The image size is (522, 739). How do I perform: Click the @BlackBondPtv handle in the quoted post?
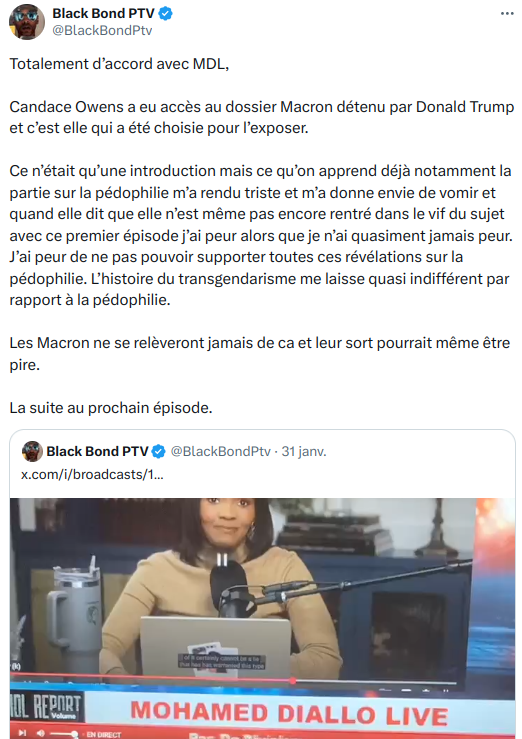click(220, 452)
